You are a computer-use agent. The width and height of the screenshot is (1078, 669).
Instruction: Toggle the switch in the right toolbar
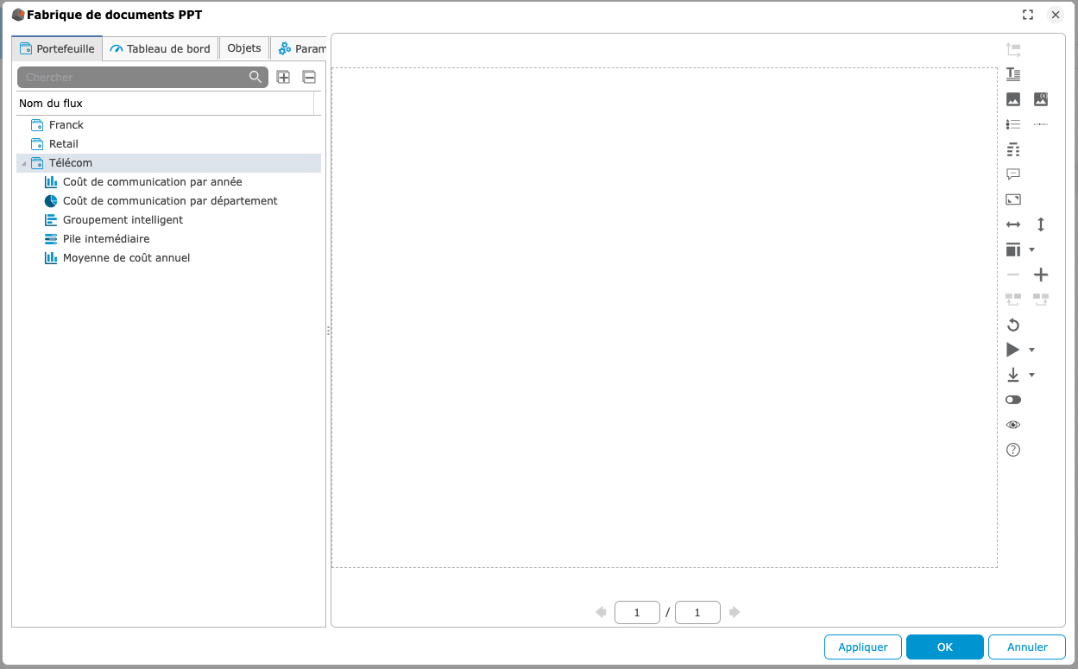coord(1013,400)
